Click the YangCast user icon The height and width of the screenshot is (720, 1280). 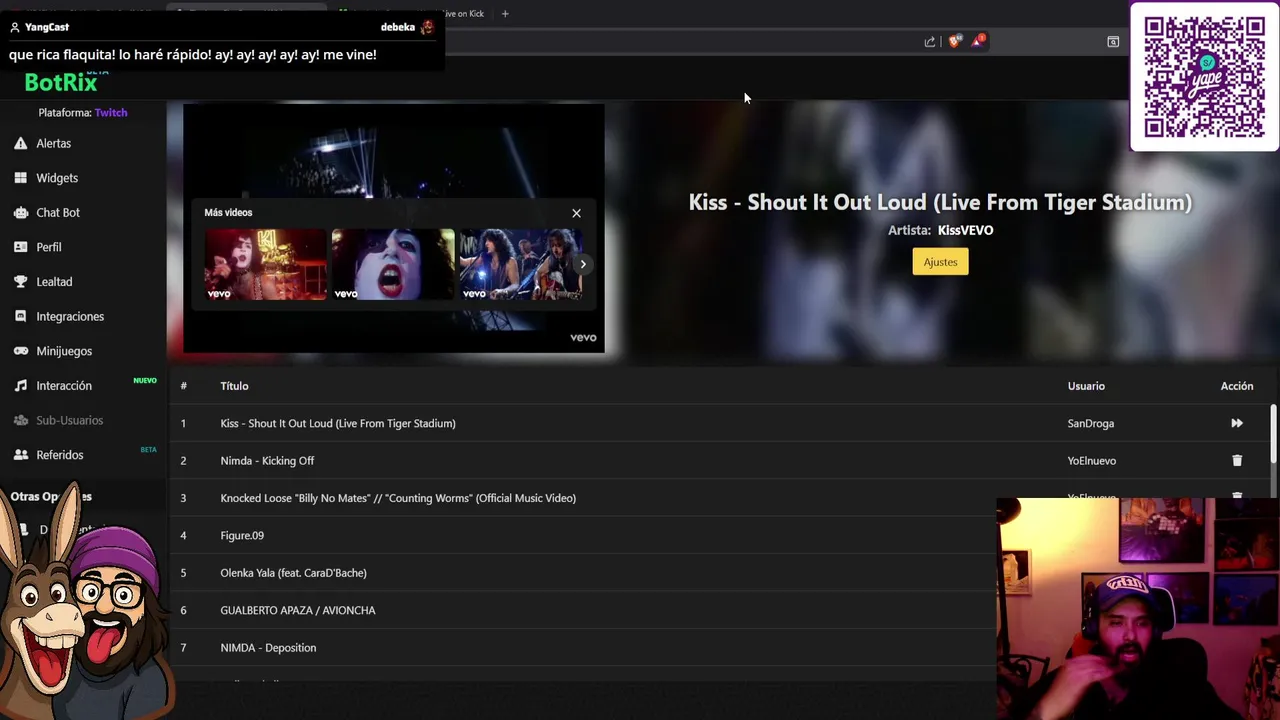click(x=14, y=27)
